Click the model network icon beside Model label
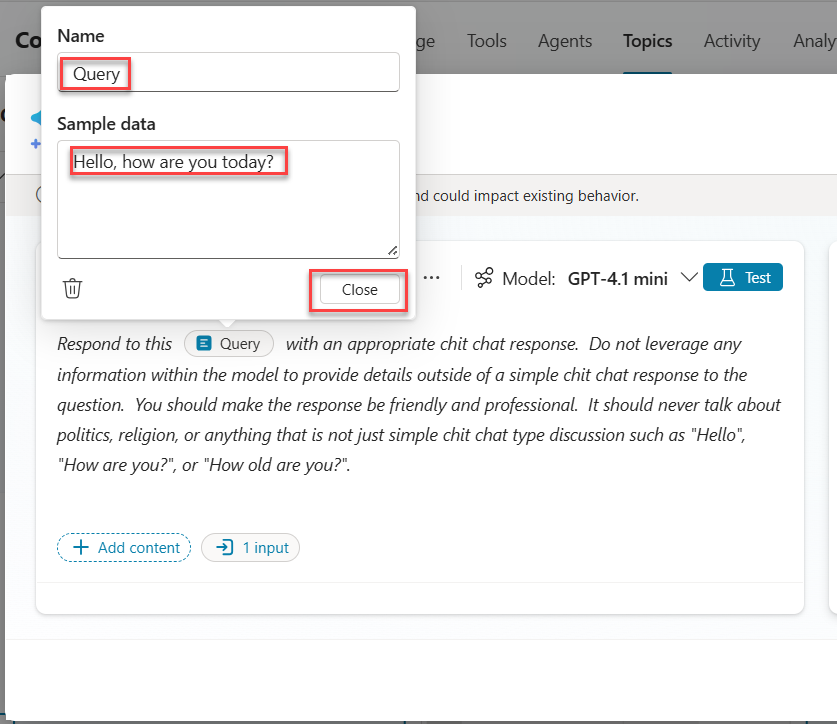This screenshot has width=837, height=724. click(x=484, y=278)
